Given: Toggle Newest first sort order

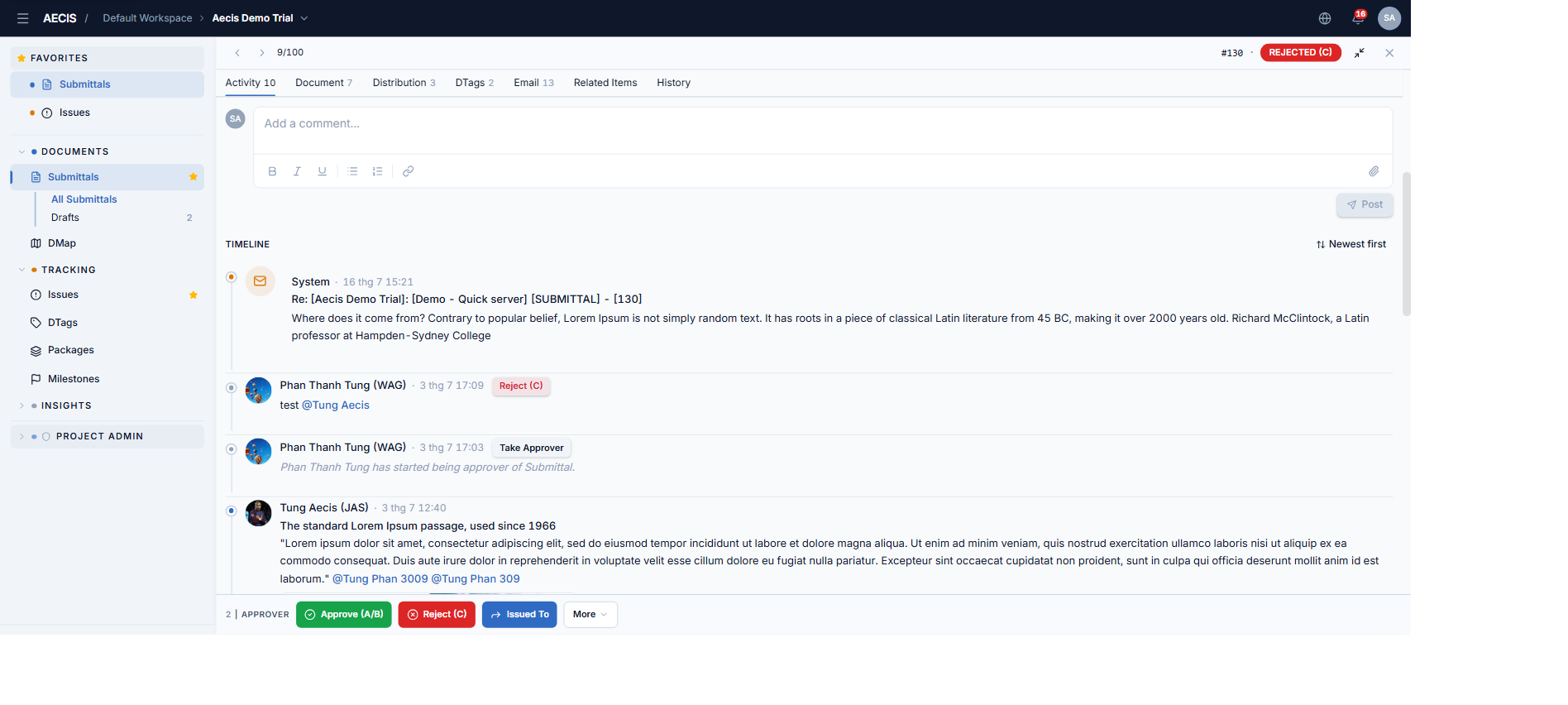Looking at the screenshot, I should (x=1350, y=244).
